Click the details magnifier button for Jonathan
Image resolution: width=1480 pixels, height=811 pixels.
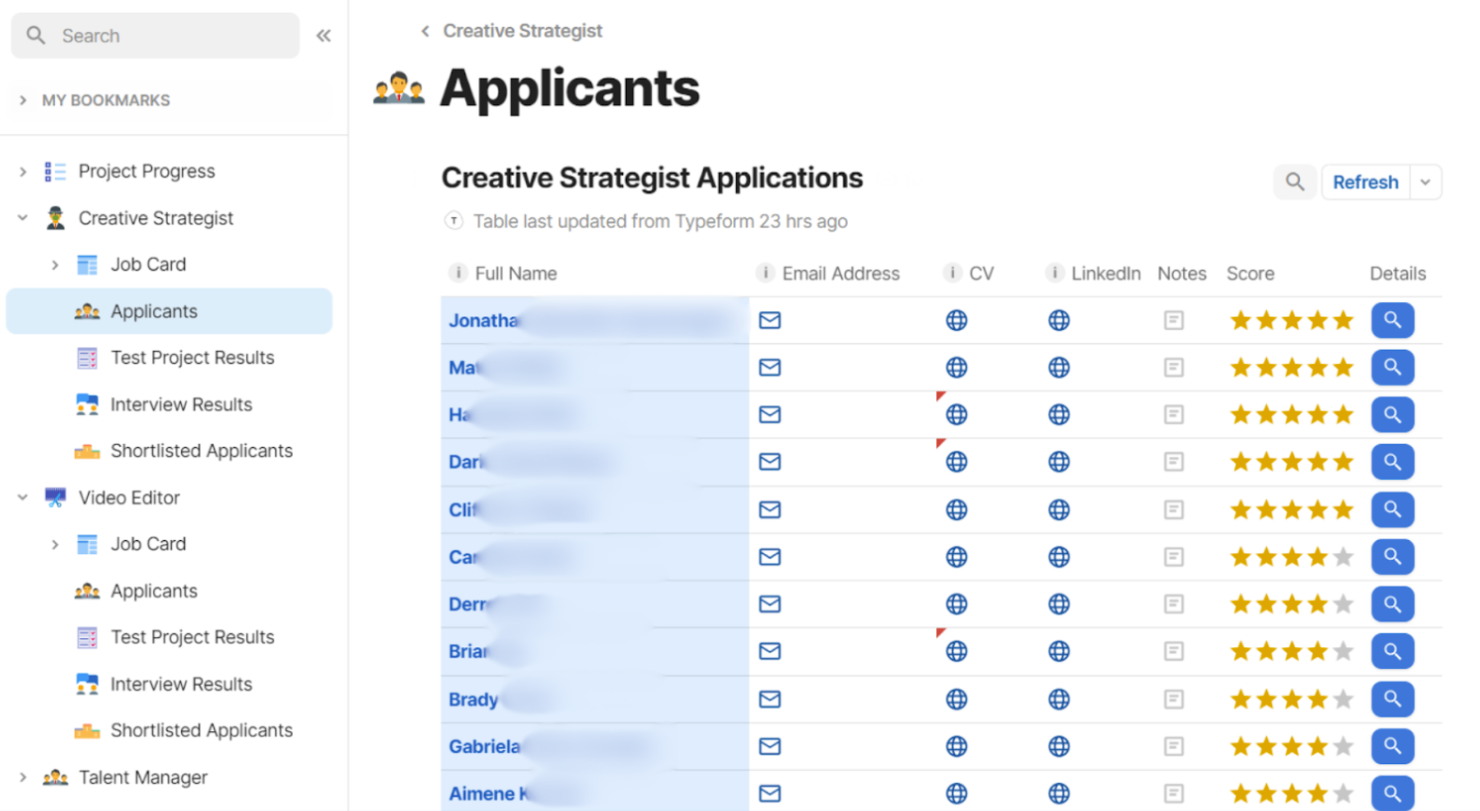pyautogui.click(x=1392, y=320)
